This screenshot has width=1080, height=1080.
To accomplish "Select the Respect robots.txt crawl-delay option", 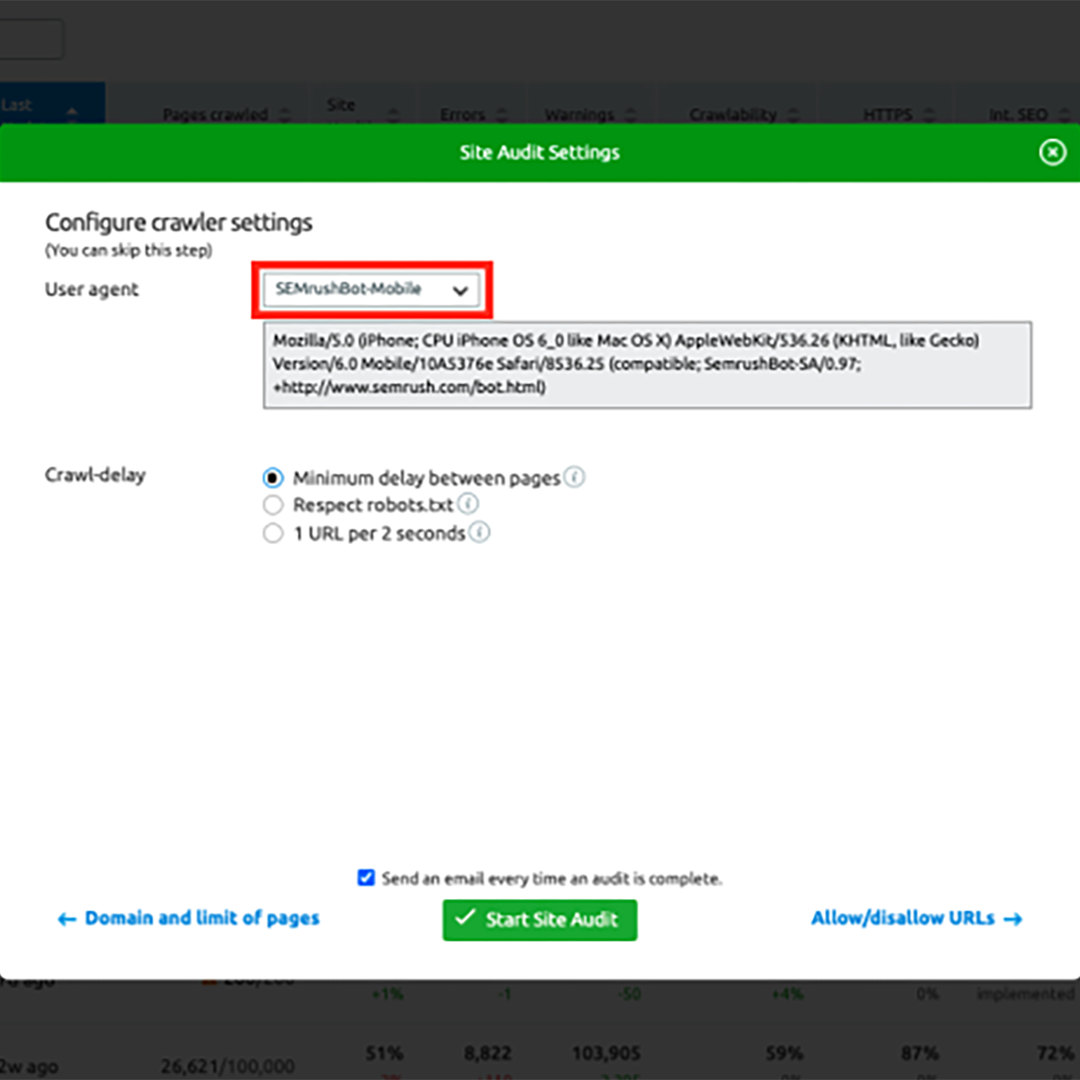I will click(x=273, y=505).
